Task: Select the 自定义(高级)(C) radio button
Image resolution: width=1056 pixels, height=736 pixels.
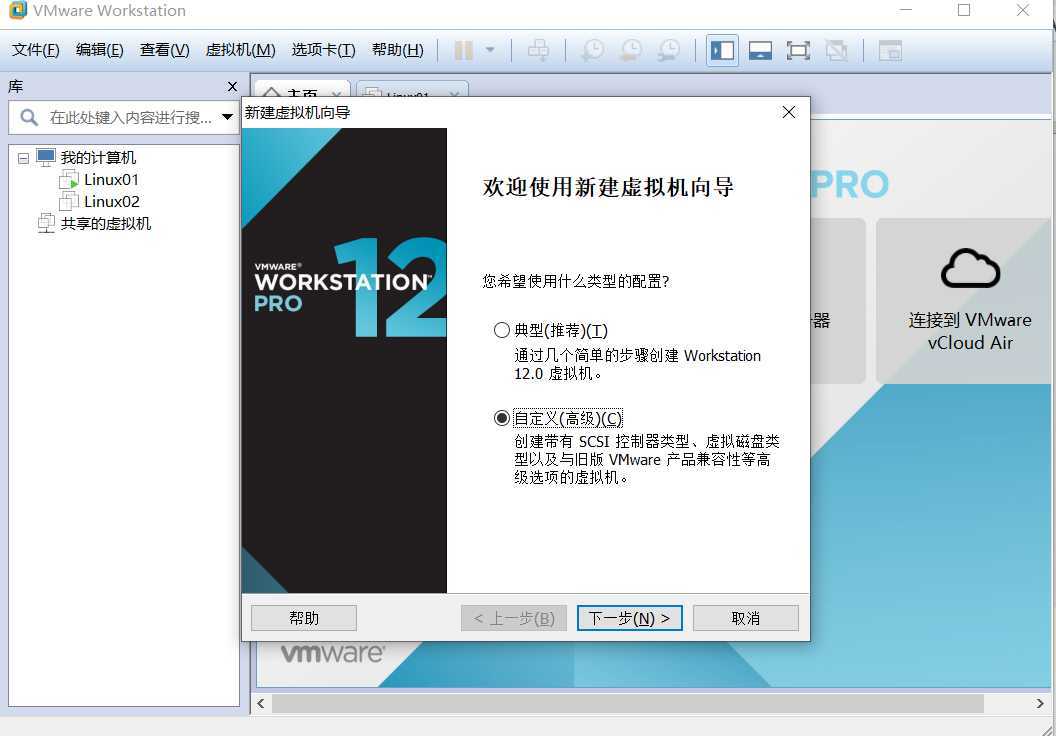Action: pyautogui.click(x=502, y=418)
